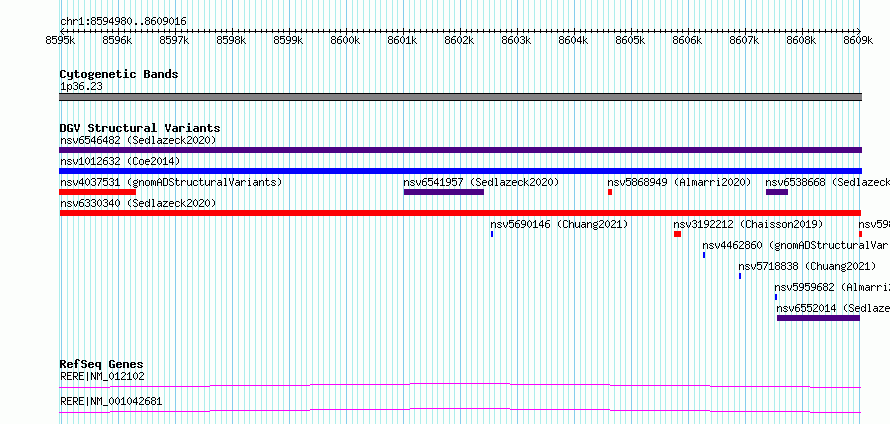Click the 8606k ruler tick label
Screen dimensions: 890x424
pos(687,41)
